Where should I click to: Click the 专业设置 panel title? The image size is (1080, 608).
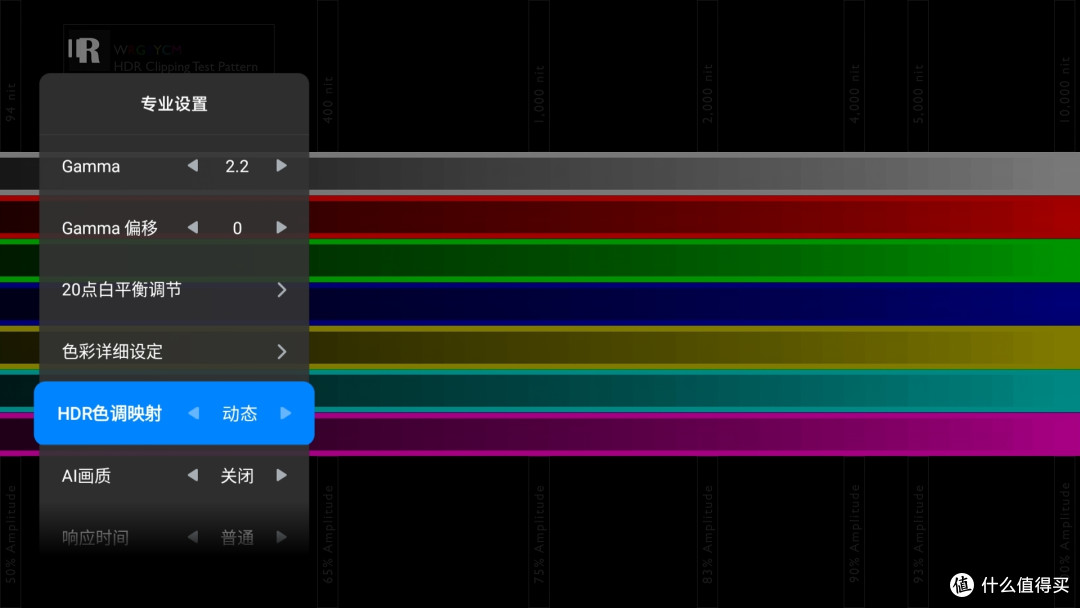point(174,104)
